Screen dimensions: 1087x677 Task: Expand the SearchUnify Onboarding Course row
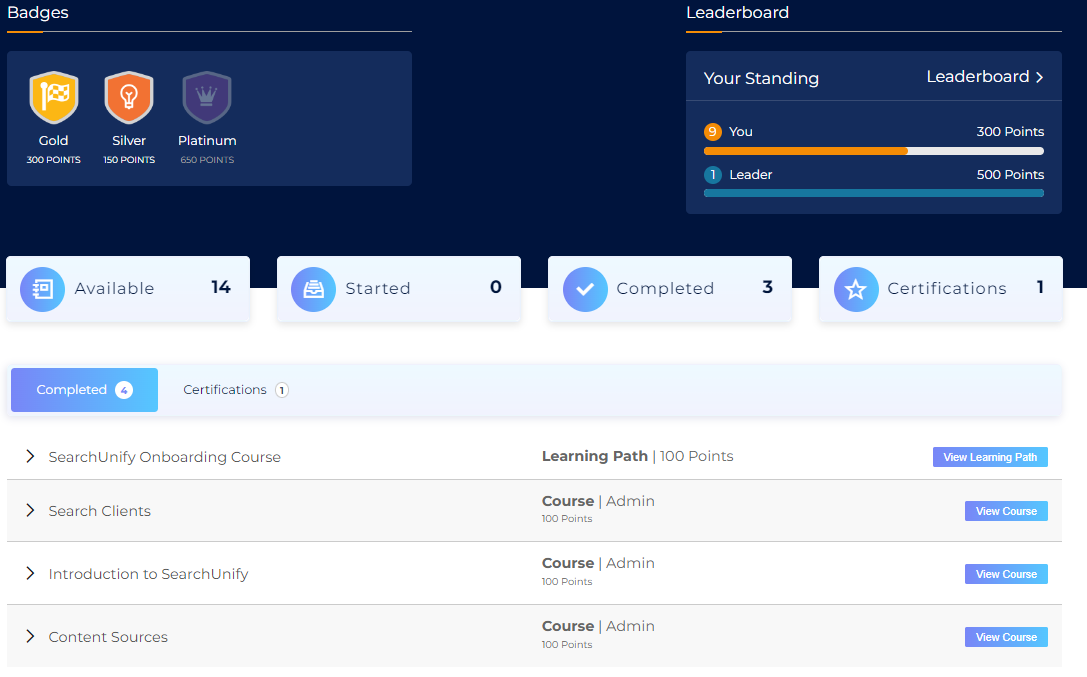[x=30, y=457]
